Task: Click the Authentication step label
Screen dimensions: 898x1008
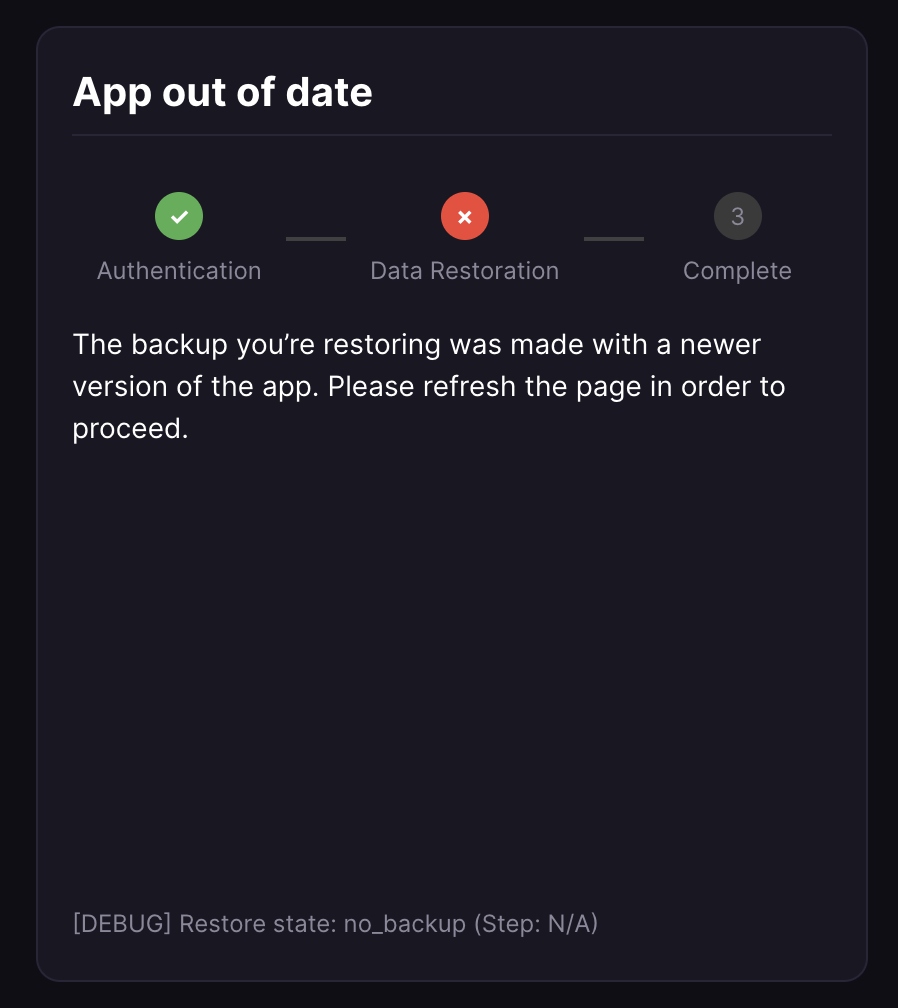Action: coord(179,271)
